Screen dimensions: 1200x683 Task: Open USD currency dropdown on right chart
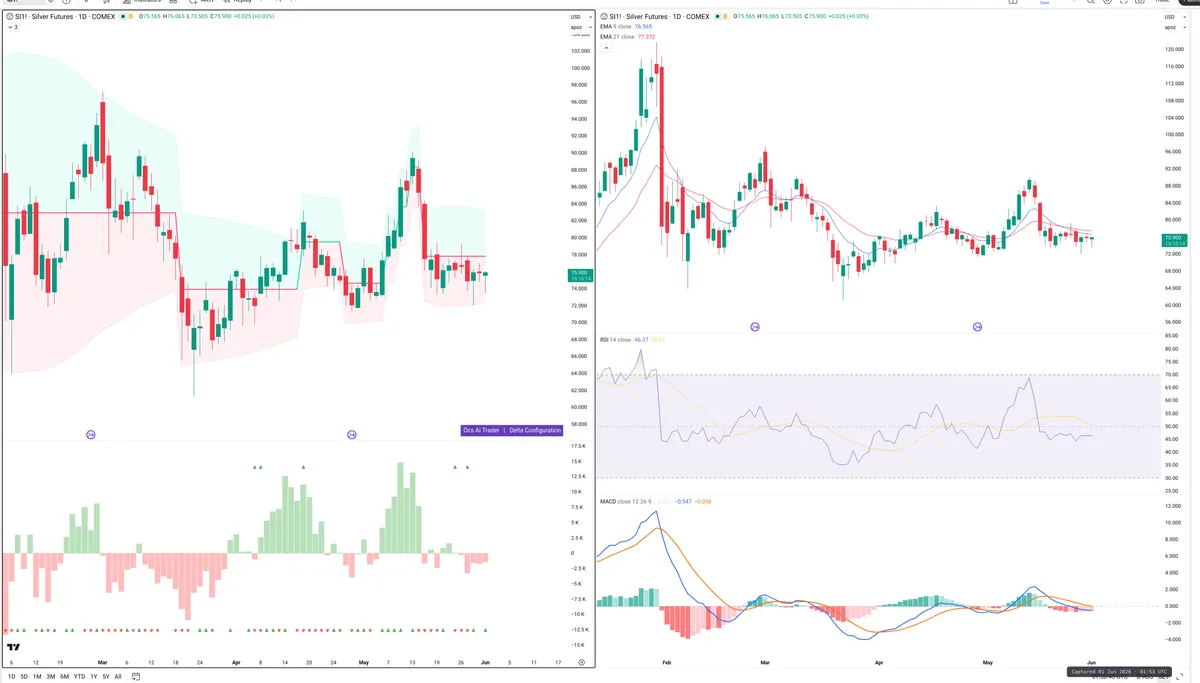1173,17
